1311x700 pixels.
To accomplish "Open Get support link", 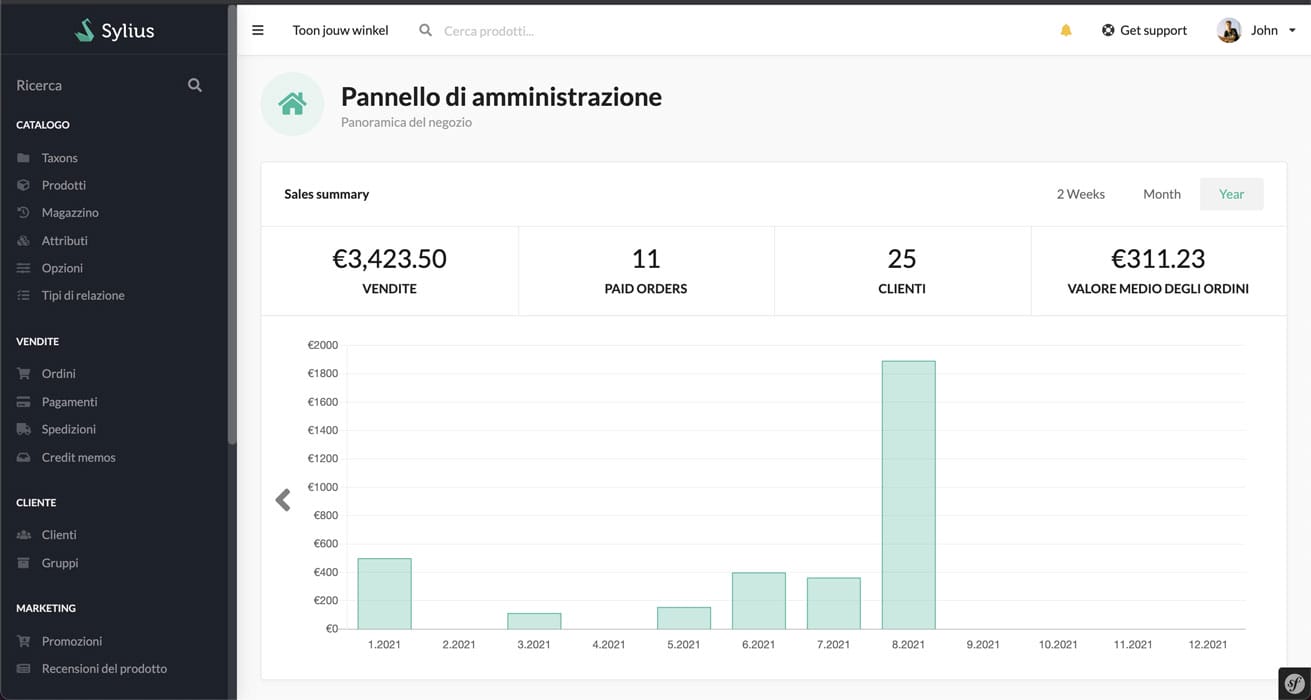I will click(1144, 30).
